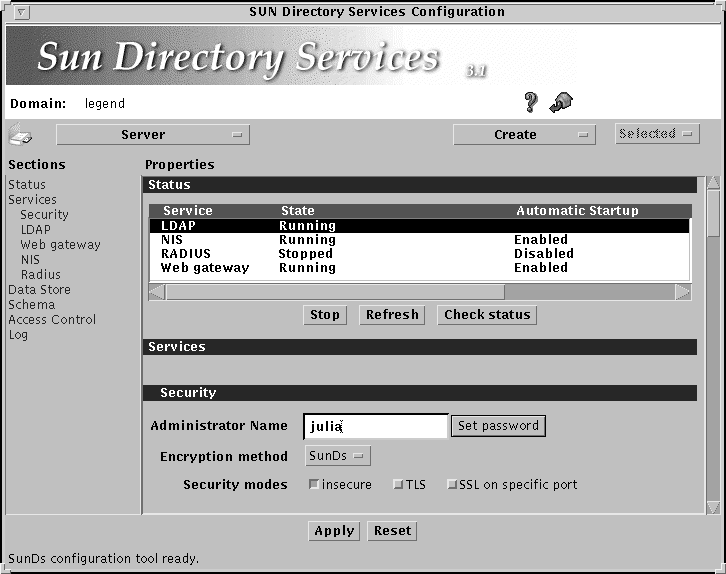Select Services in the Sections list
Viewport: 726px width, 574px height.
click(x=32, y=200)
